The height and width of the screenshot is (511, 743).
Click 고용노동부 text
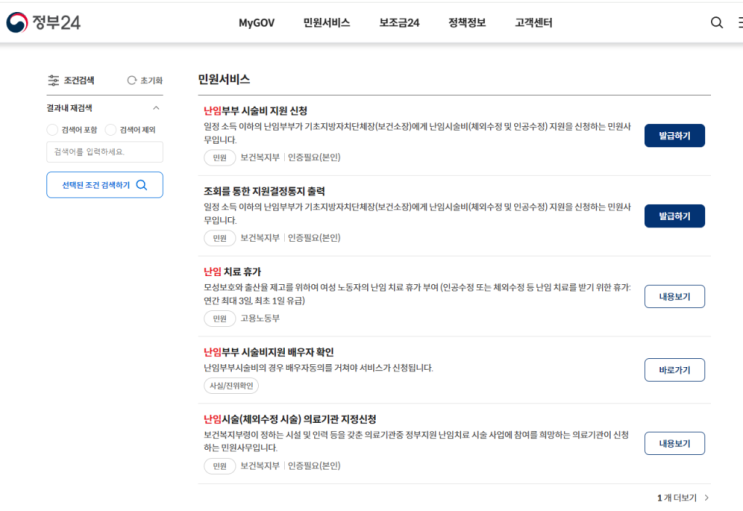[x=260, y=319]
